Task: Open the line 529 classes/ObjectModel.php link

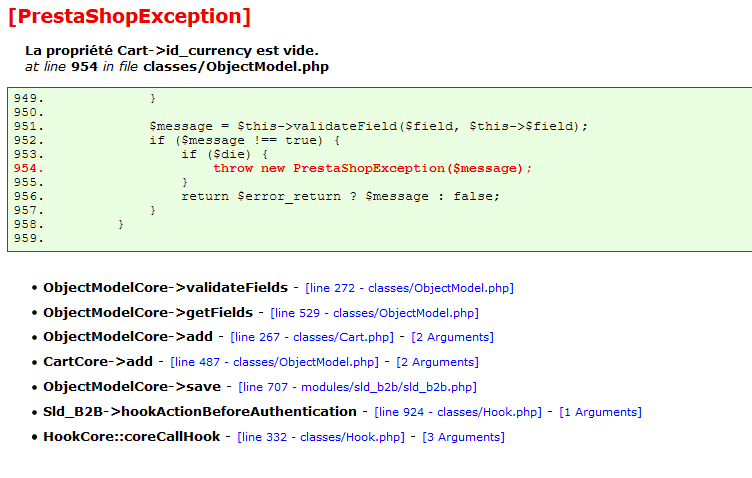Action: point(375,313)
